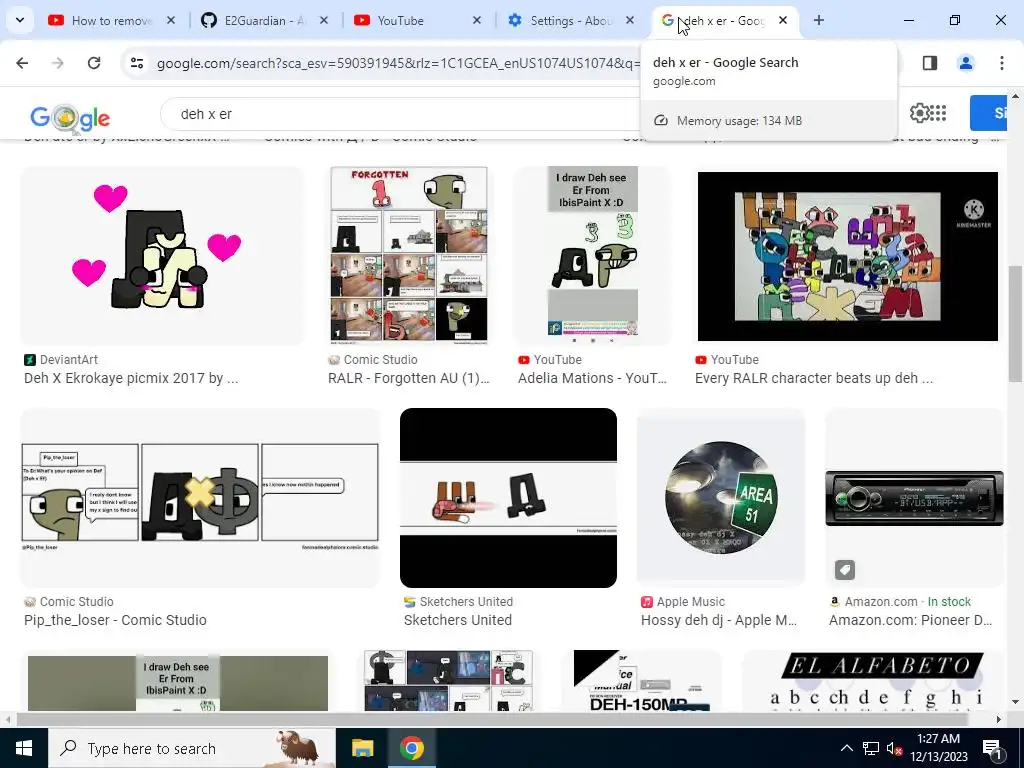This screenshot has height=768, width=1024.
Task: Open a new browser tab
Action: 818,21
